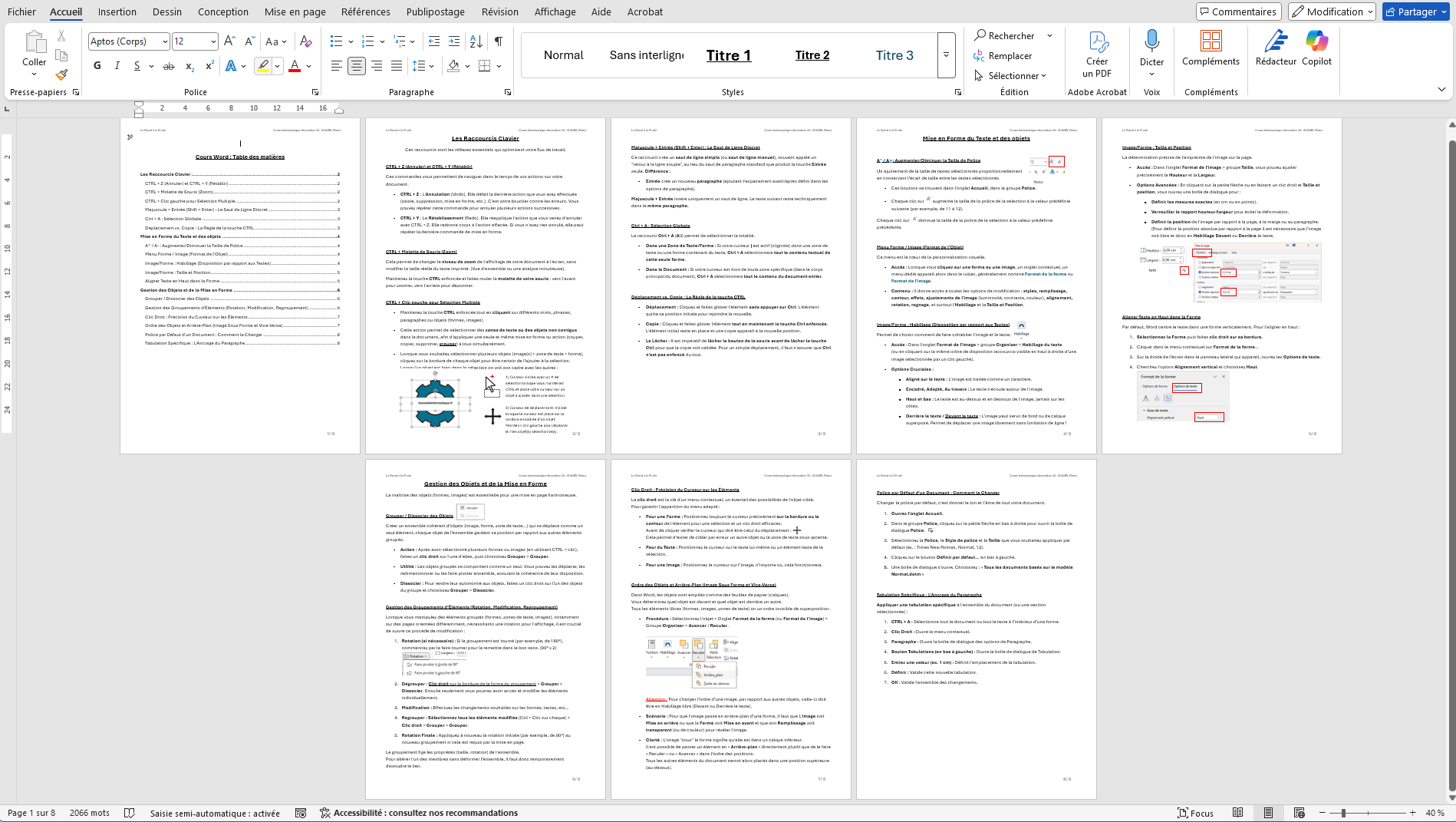Click the Format Painter brush icon
Image resolution: width=1456 pixels, height=822 pixels.
click(x=61, y=74)
